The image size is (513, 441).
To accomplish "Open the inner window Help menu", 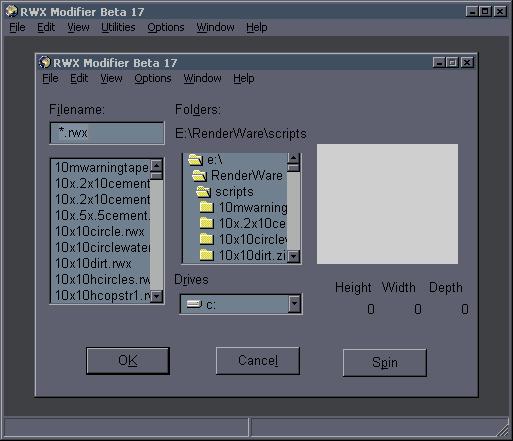I will pos(244,78).
